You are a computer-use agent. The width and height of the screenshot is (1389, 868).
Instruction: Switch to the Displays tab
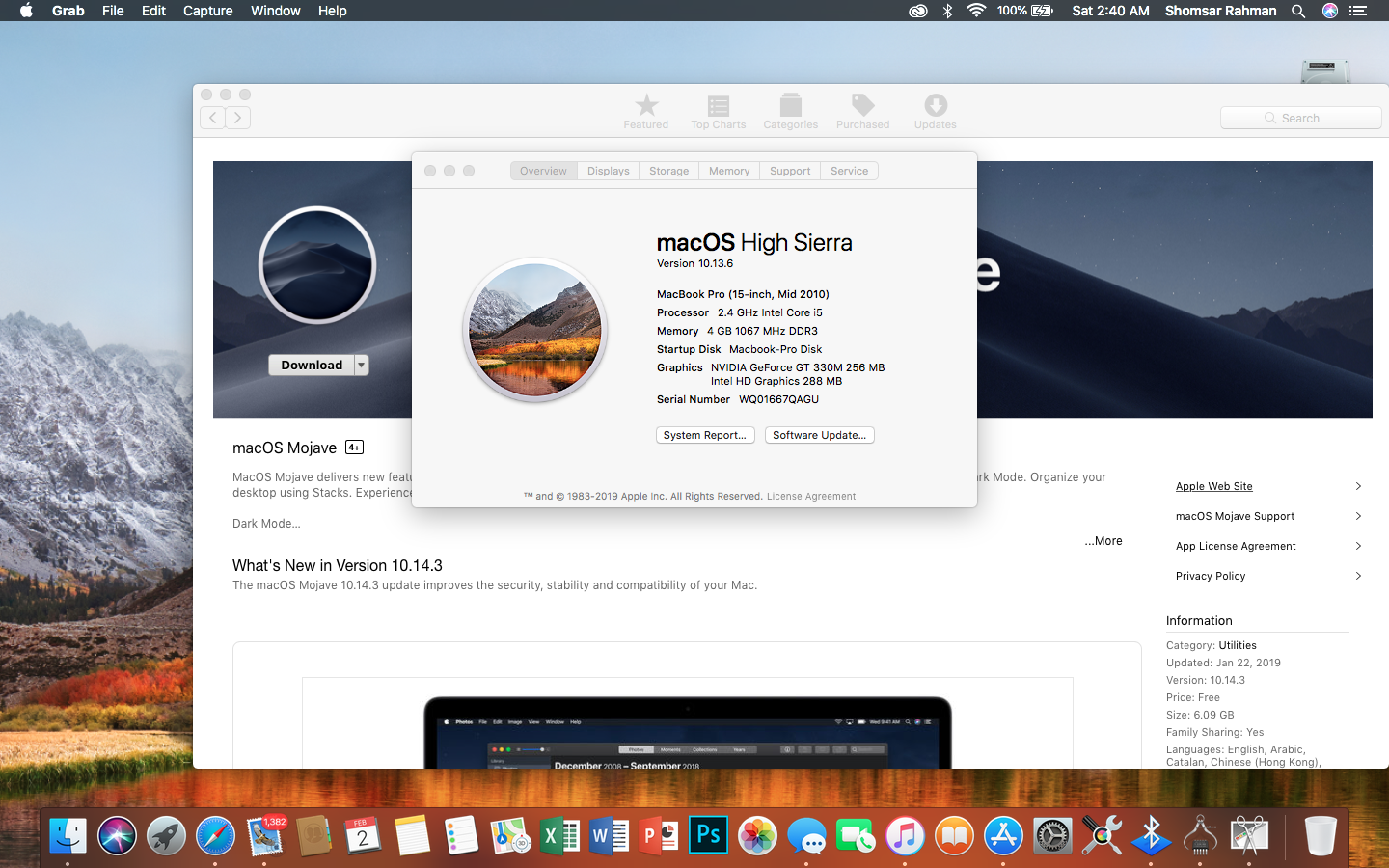tap(608, 171)
